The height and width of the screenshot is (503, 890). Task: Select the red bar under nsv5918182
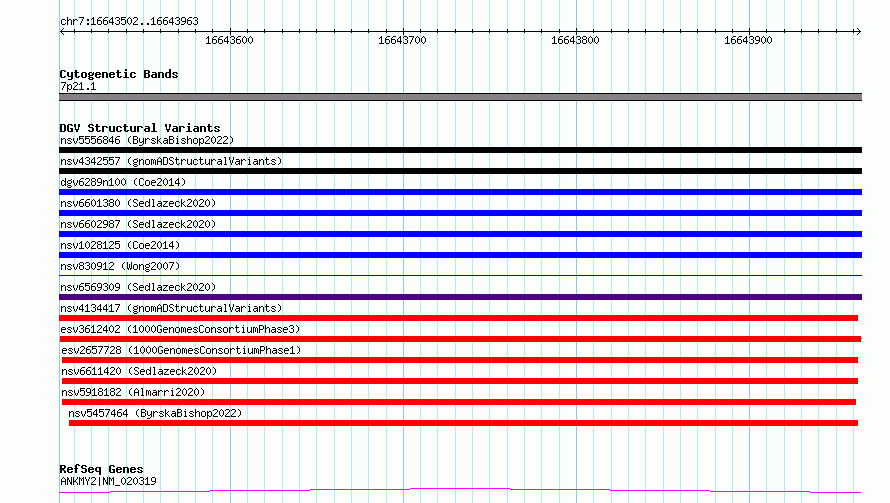pos(459,402)
